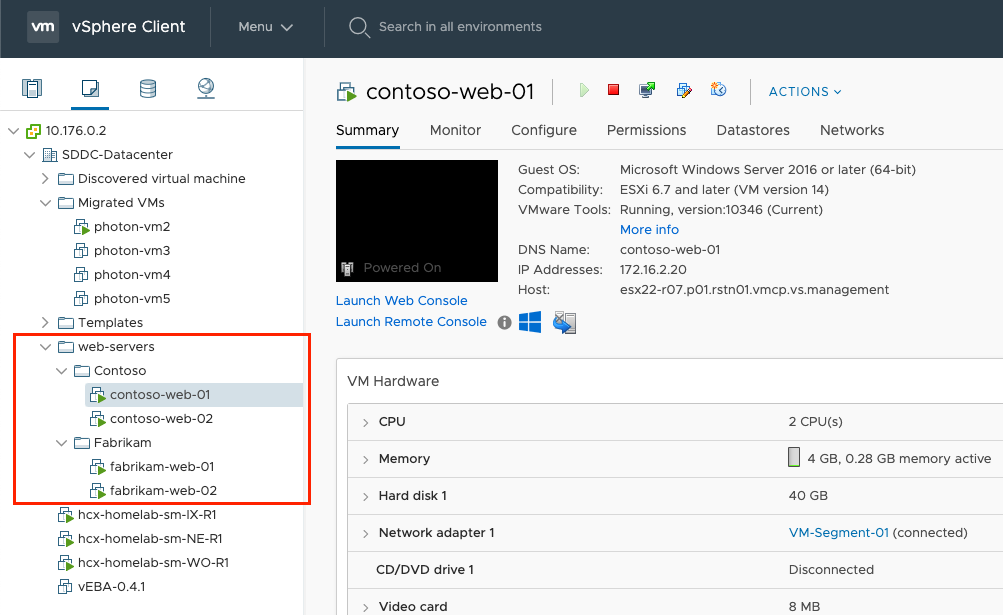Open the Menu at the top bar
This screenshot has width=1003, height=615.
[x=265, y=27]
